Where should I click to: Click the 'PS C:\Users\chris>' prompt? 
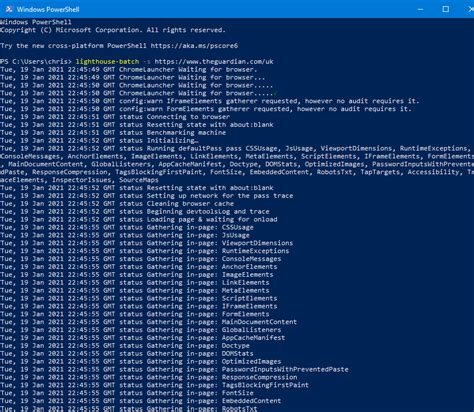point(36,61)
